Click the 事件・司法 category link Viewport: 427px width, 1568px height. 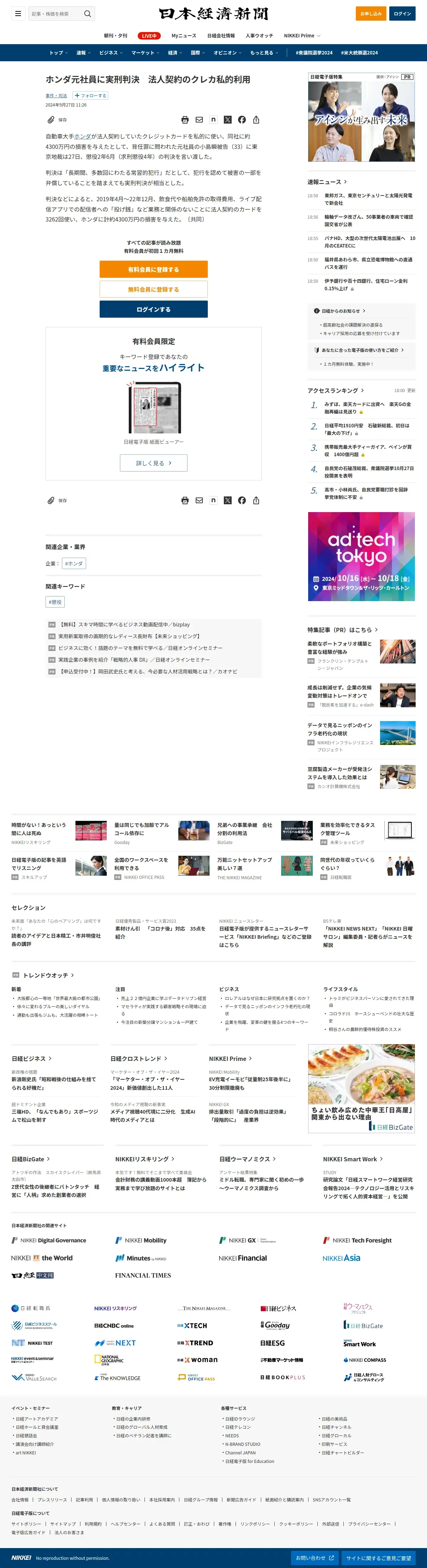coord(57,95)
